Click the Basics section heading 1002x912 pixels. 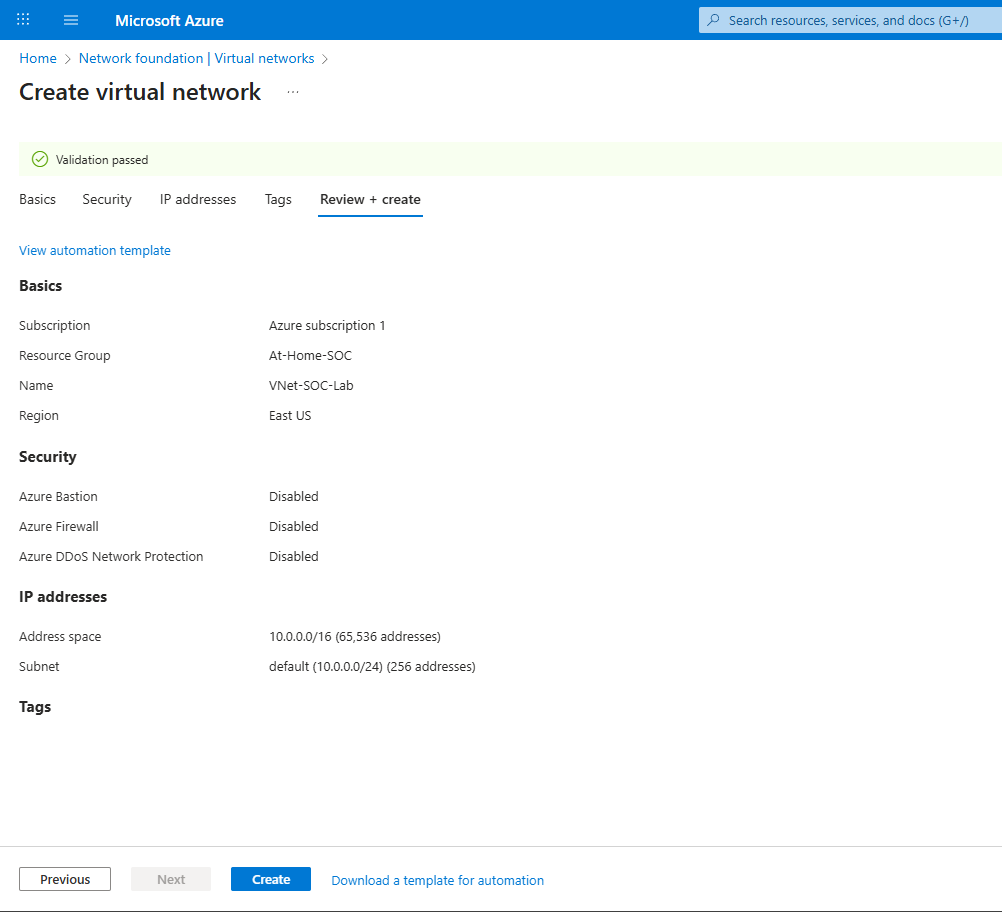(x=40, y=286)
